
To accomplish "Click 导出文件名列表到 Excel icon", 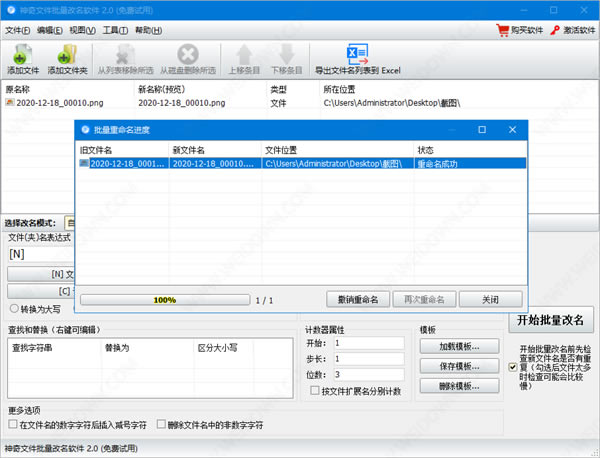I will (357, 54).
